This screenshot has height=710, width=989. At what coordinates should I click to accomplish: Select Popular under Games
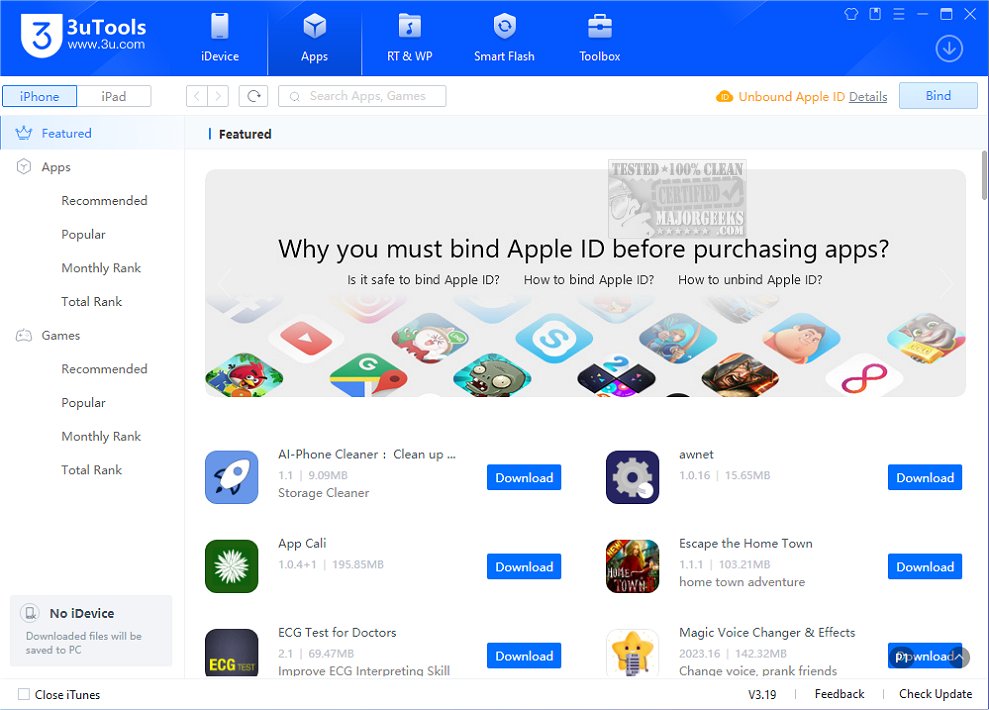[83, 402]
